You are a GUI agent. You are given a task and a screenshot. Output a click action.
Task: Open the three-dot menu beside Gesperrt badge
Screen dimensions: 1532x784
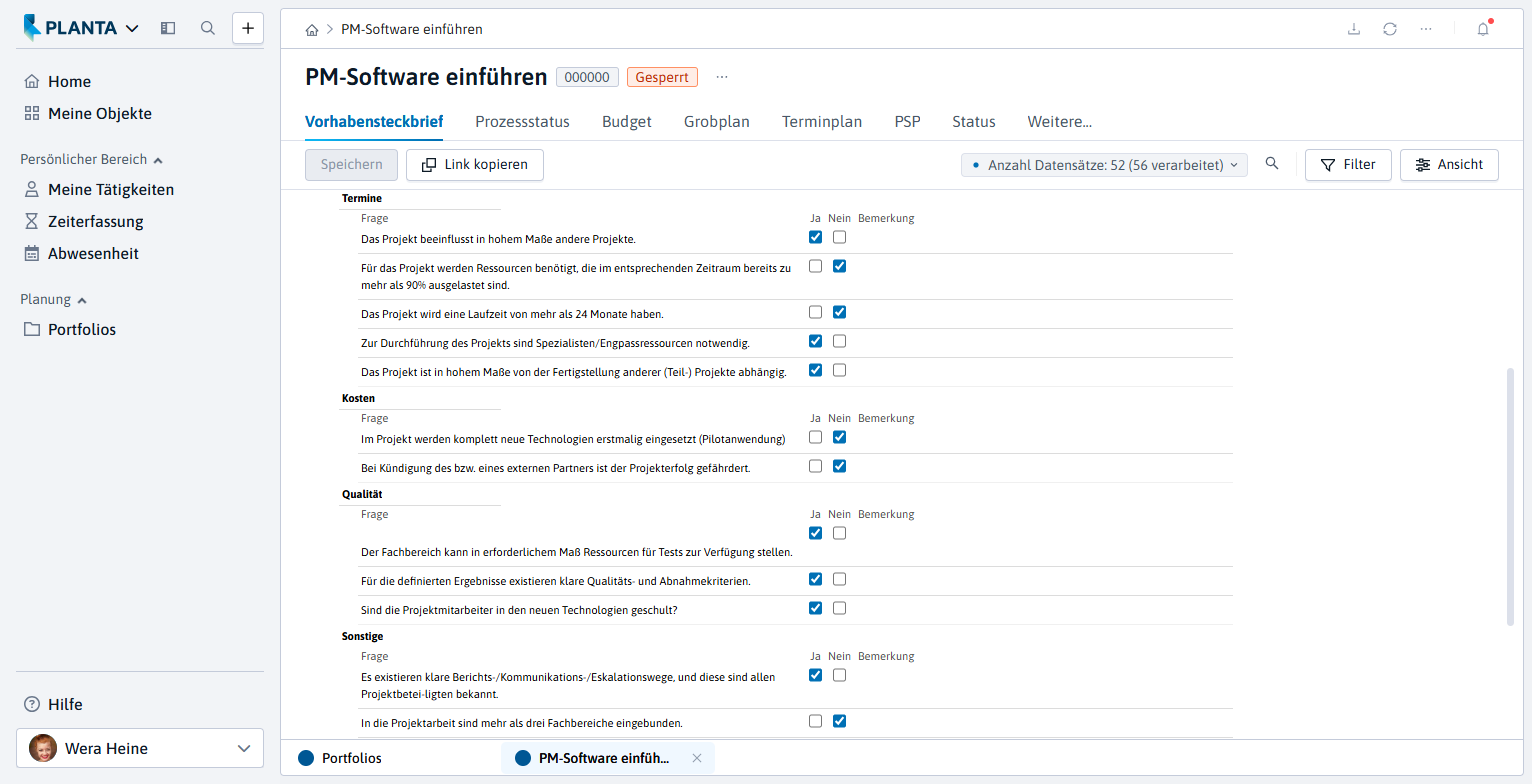(722, 77)
